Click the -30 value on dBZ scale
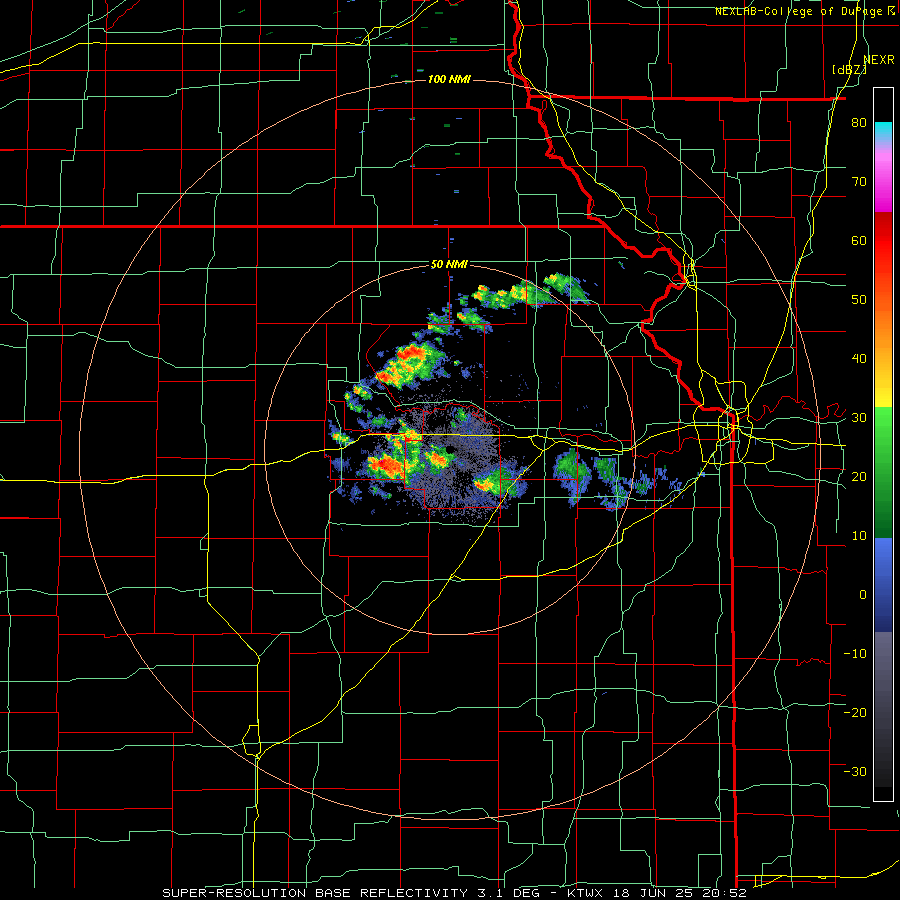This screenshot has width=900, height=900. tap(855, 771)
